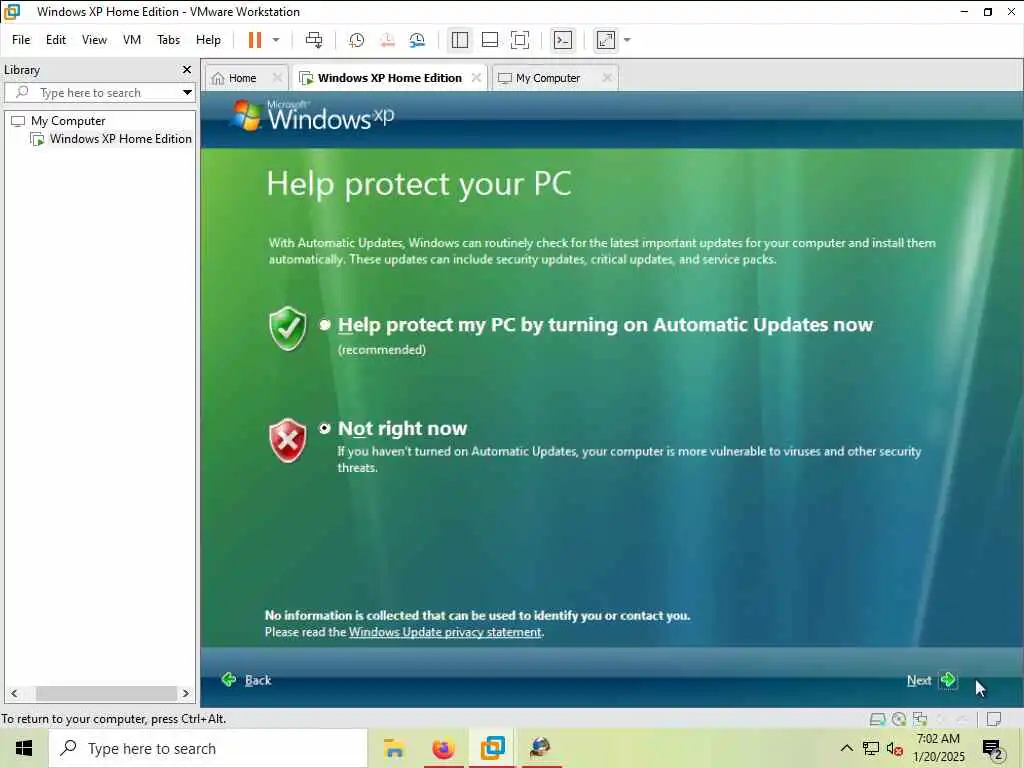
Task: Open the Tabs menu
Action: click(168, 40)
